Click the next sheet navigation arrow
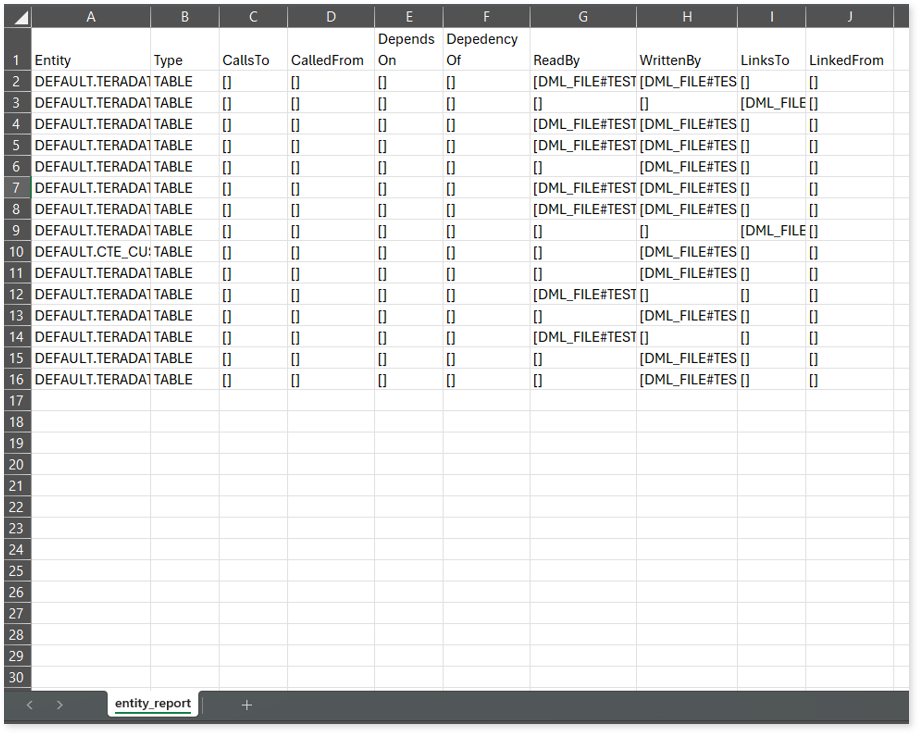The image size is (919, 734). click(60, 705)
